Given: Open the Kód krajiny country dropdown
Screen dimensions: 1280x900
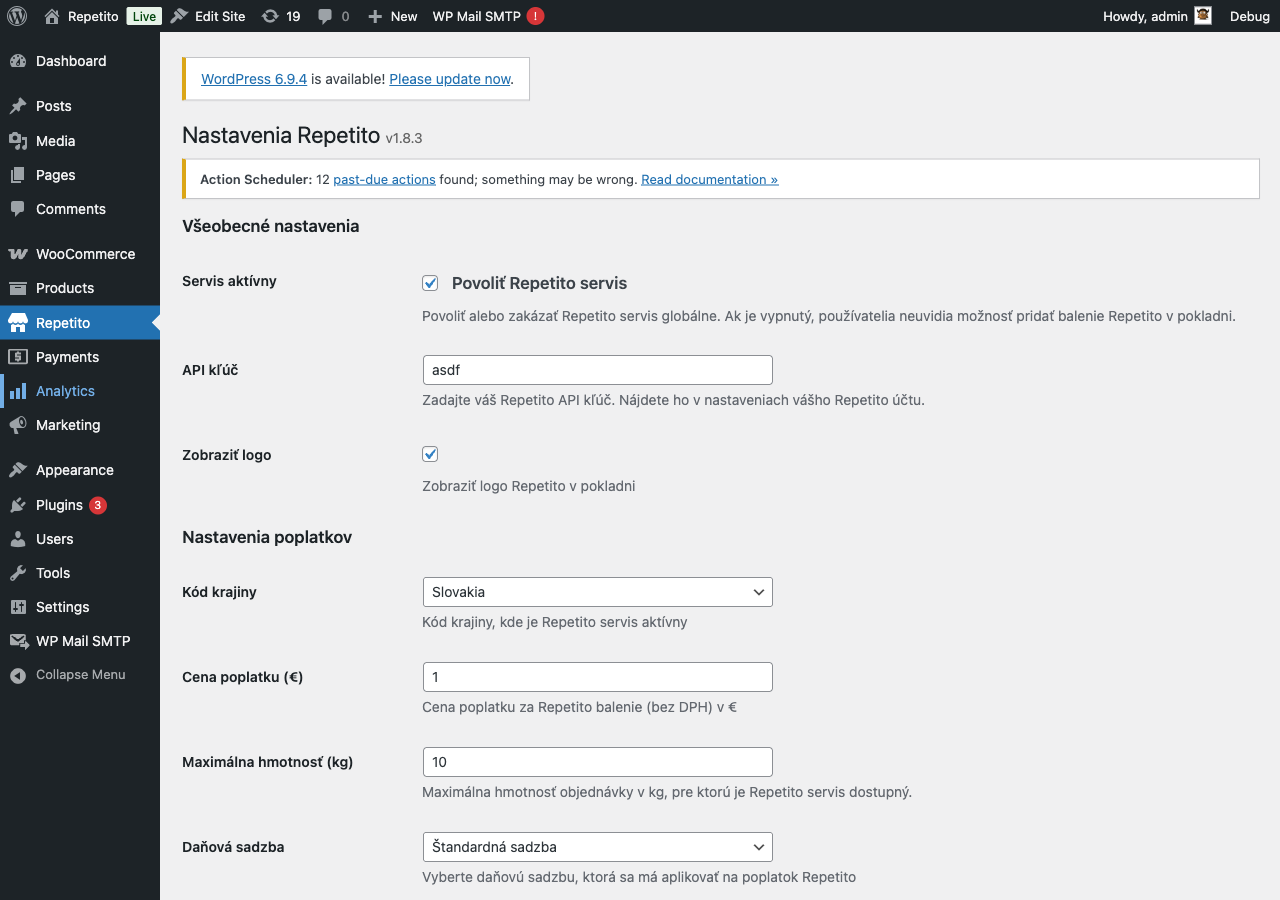Looking at the screenshot, I should coord(597,591).
